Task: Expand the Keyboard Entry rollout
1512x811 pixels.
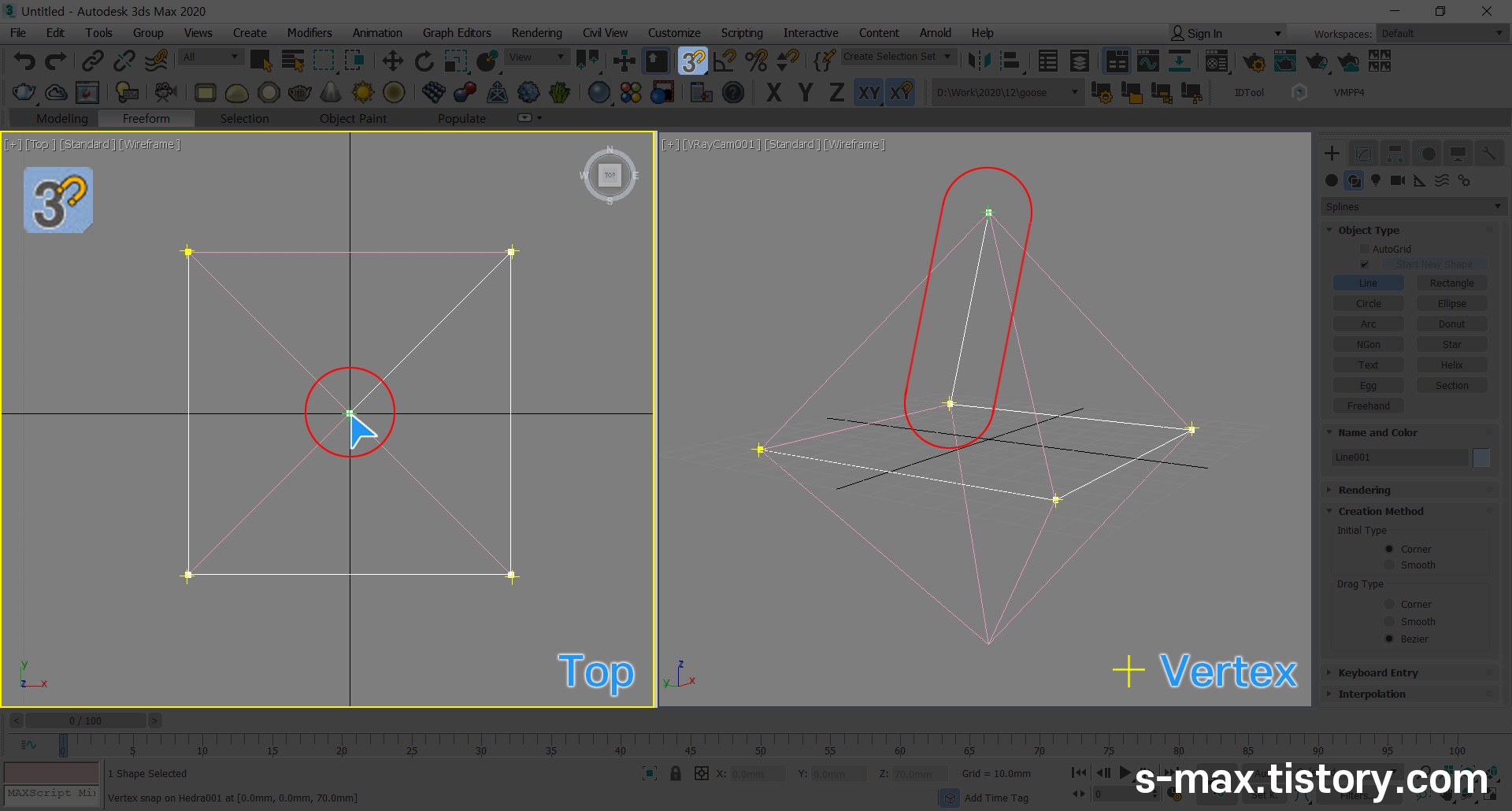Action: [1378, 672]
